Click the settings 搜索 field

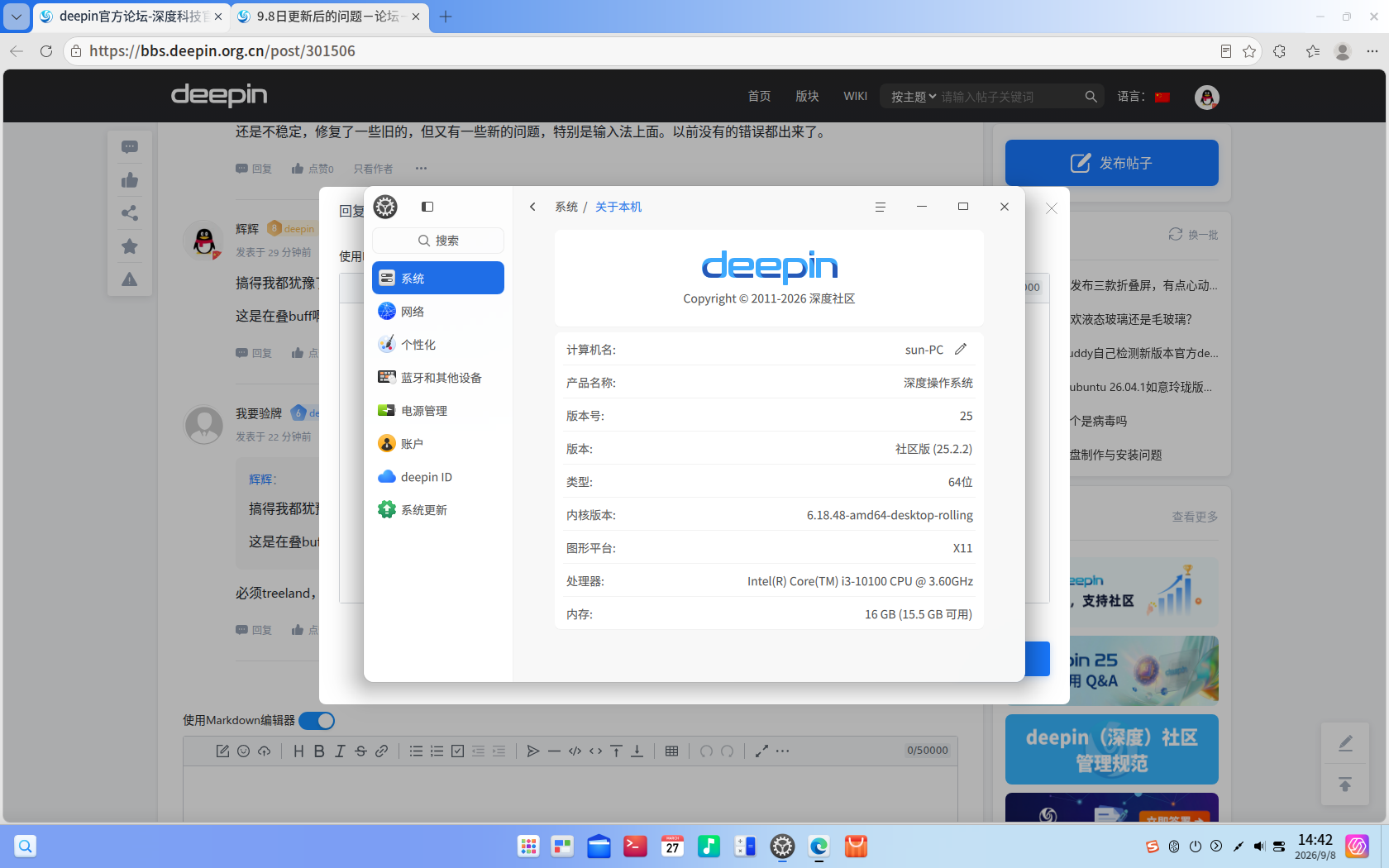(437, 241)
